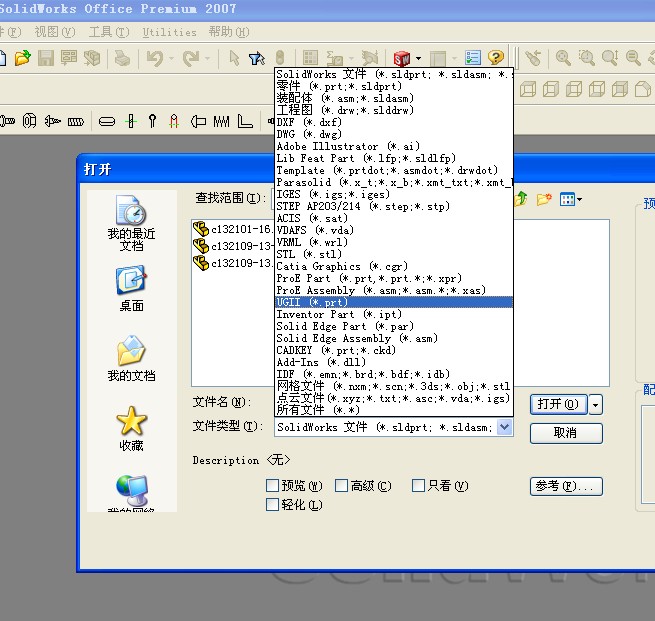The image size is (655, 621).
Task: Collapse the file type dropdown arrow
Action: [x=505, y=427]
